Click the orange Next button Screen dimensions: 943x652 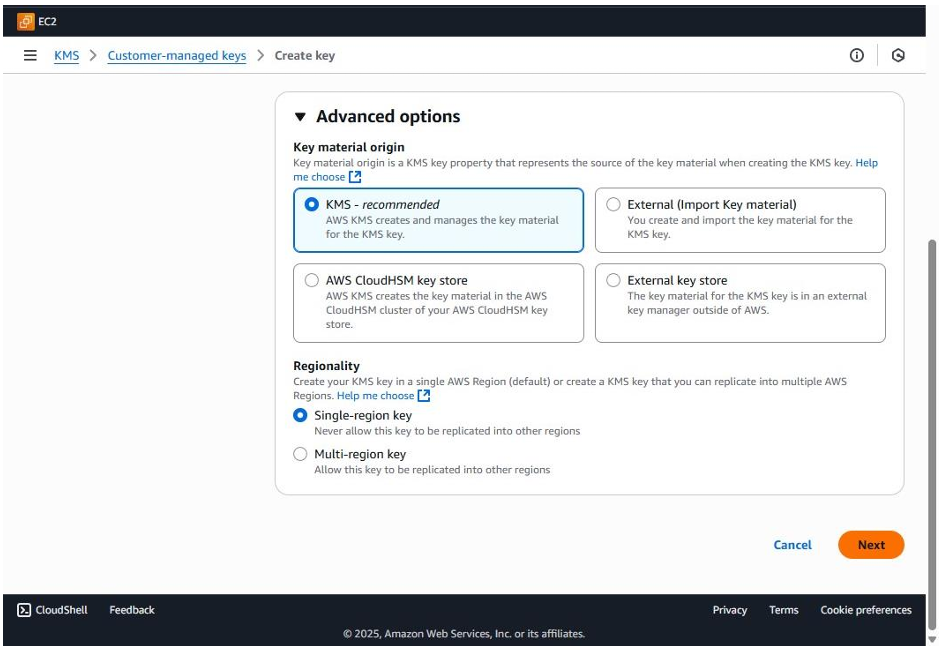click(871, 545)
